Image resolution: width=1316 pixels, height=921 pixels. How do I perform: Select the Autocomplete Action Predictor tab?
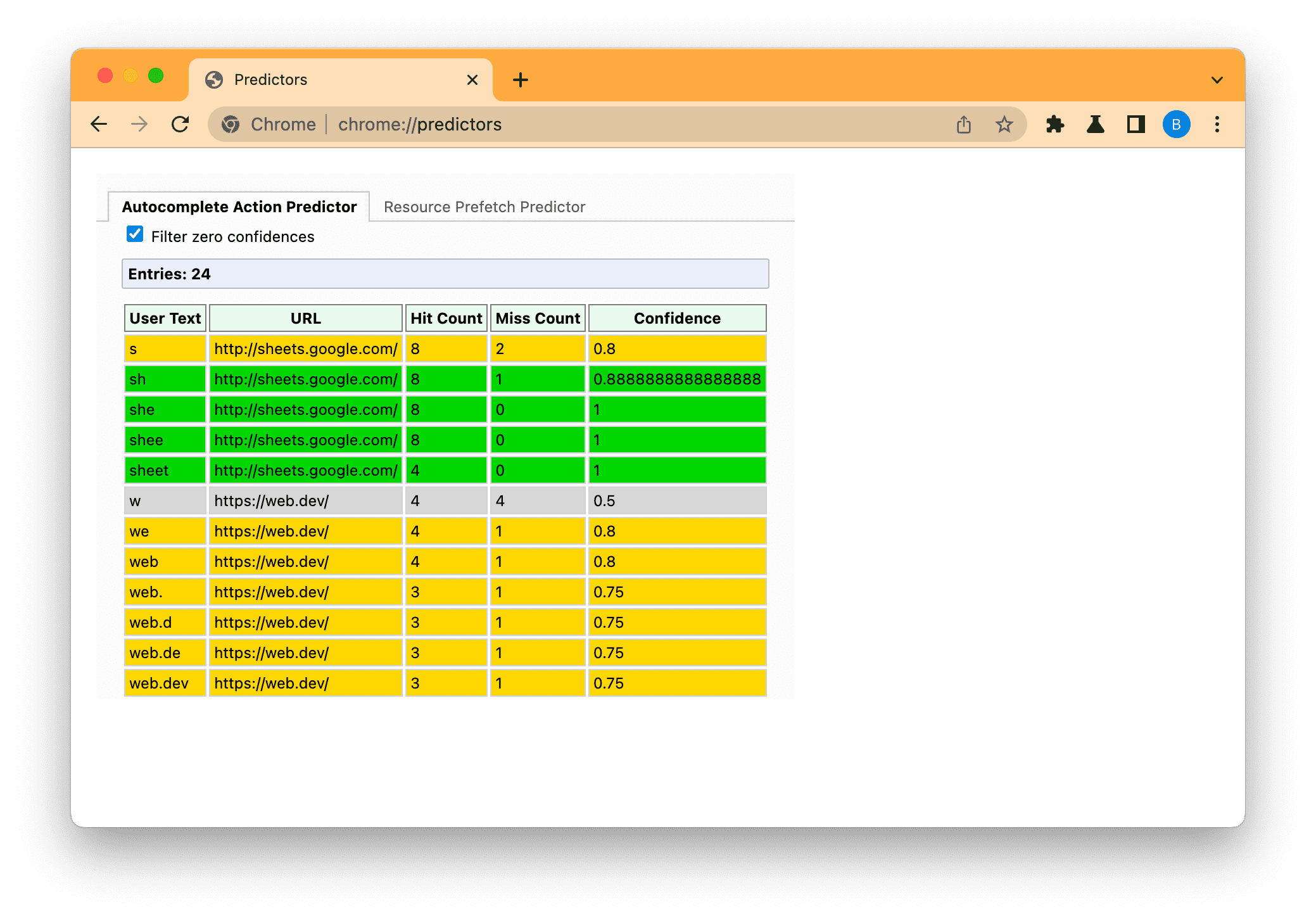pyautogui.click(x=239, y=207)
